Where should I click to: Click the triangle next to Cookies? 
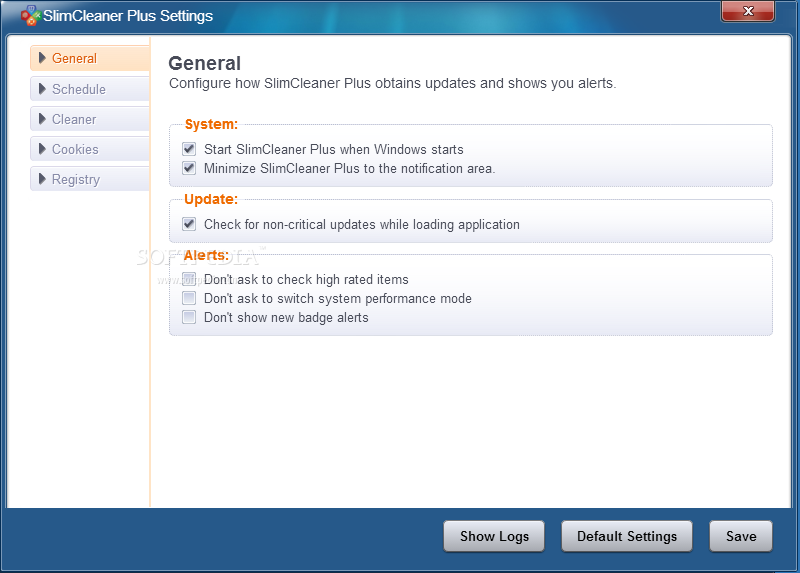[x=42, y=149]
